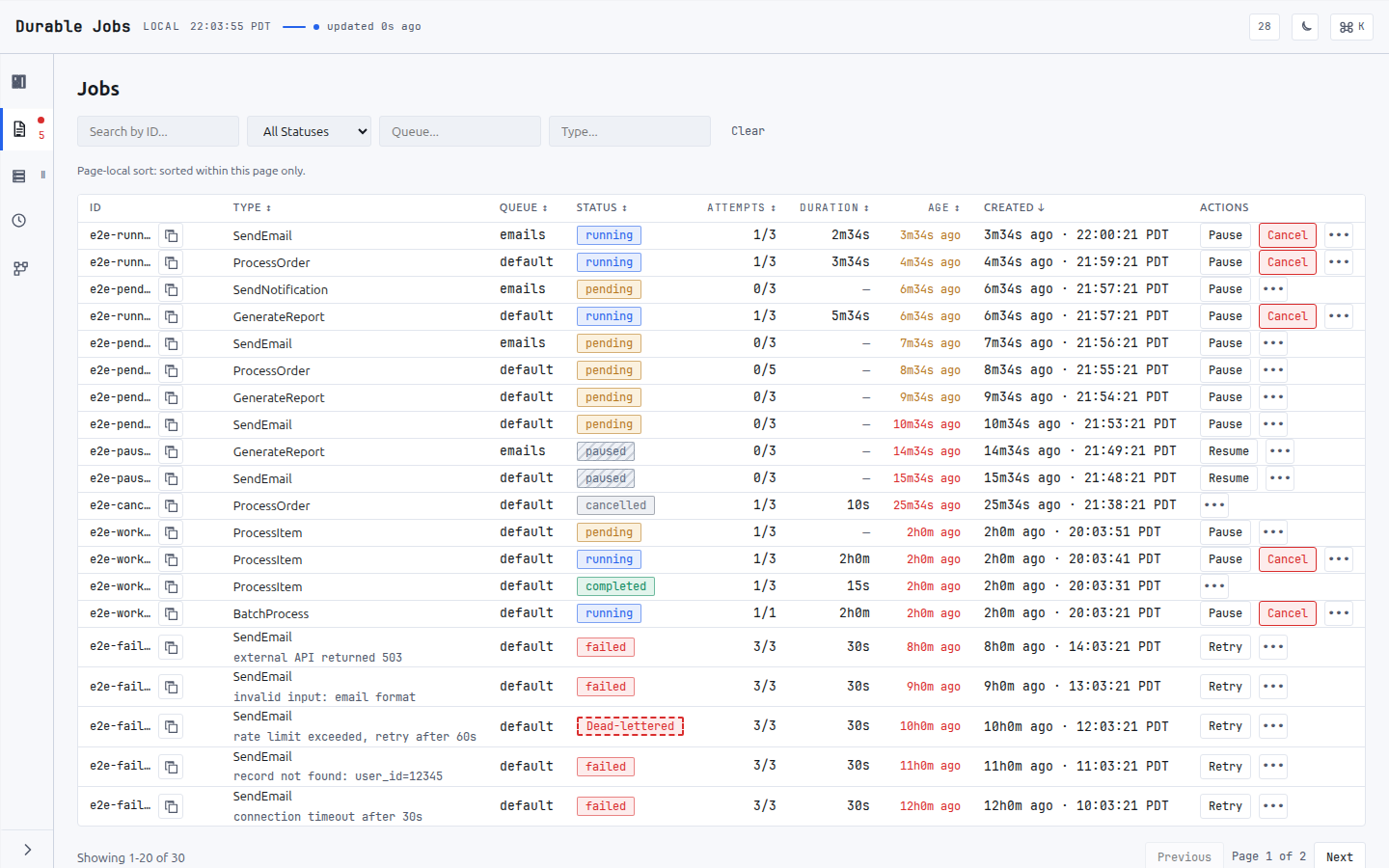
Task: Open more actions for SendNotification job
Action: click(x=1273, y=289)
